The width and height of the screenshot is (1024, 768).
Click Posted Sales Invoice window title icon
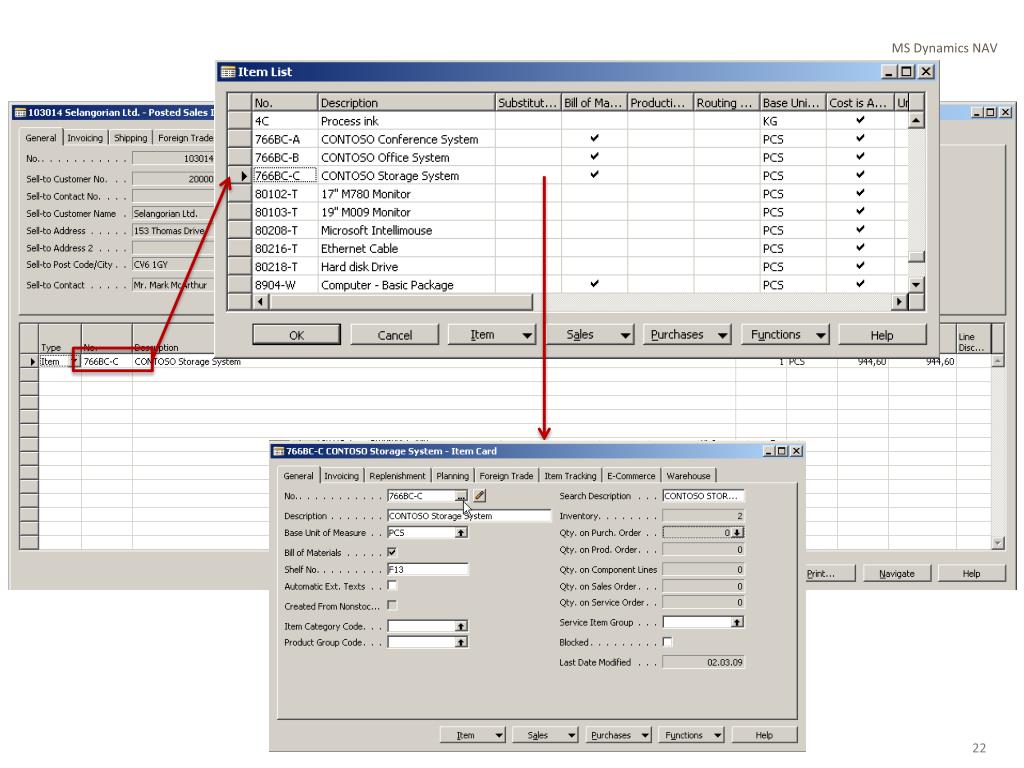20,112
